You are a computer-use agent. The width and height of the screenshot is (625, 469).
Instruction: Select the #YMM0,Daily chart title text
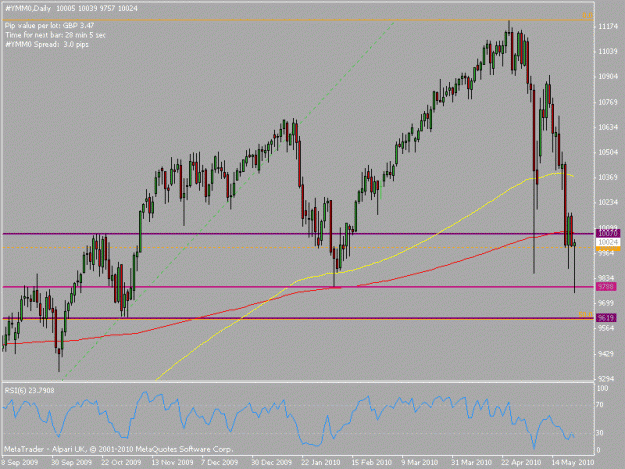[x=28, y=8]
